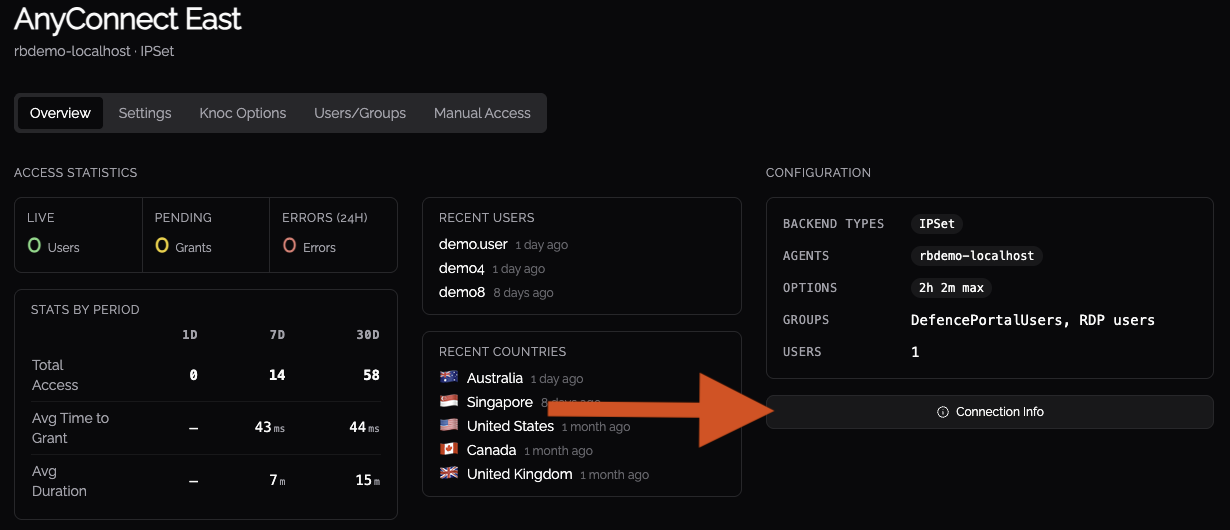This screenshot has width=1230, height=530.
Task: Click the STATS BY PERIOD heading
Action: [x=85, y=310]
